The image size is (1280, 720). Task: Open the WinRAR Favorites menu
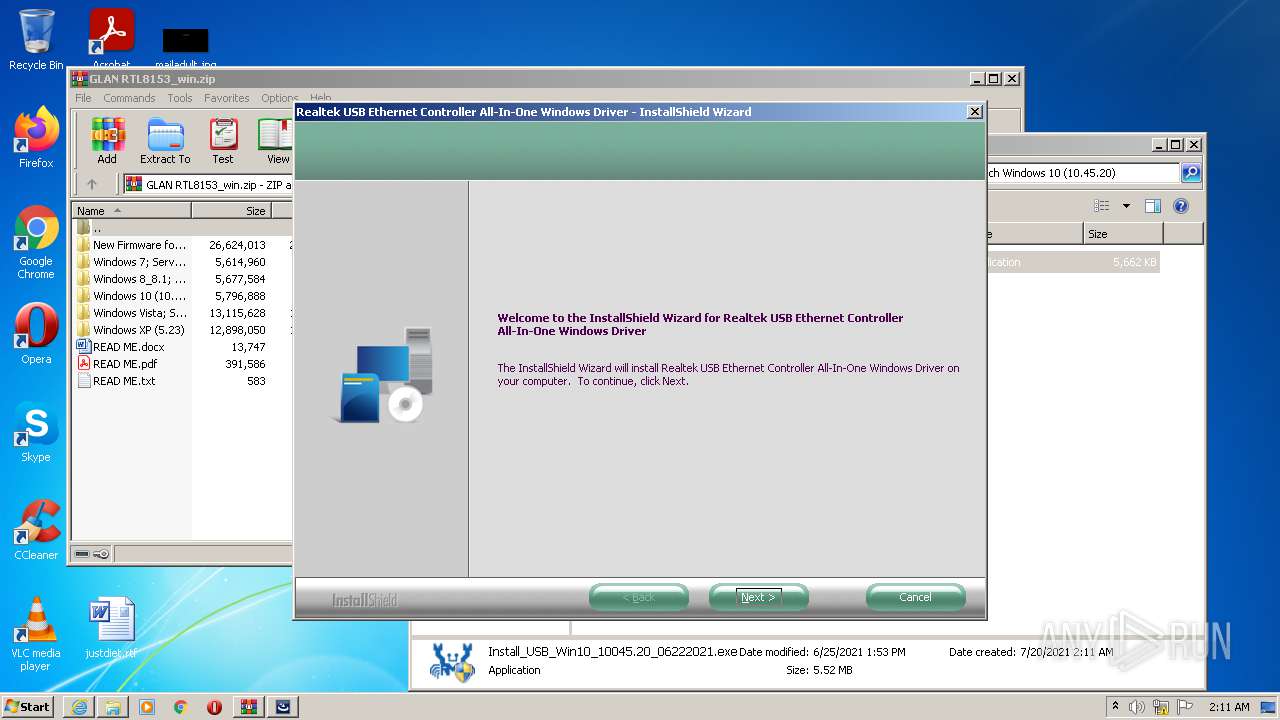(x=227, y=98)
